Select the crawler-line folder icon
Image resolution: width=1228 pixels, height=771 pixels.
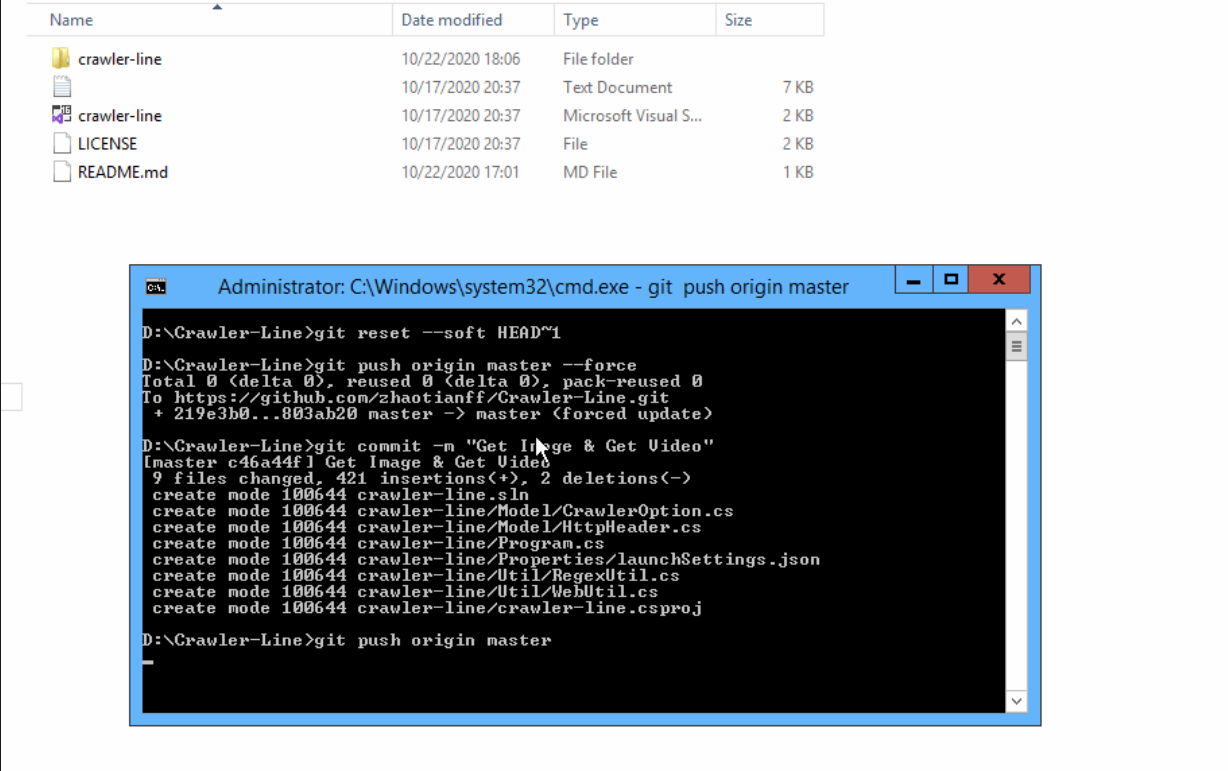pyautogui.click(x=61, y=59)
